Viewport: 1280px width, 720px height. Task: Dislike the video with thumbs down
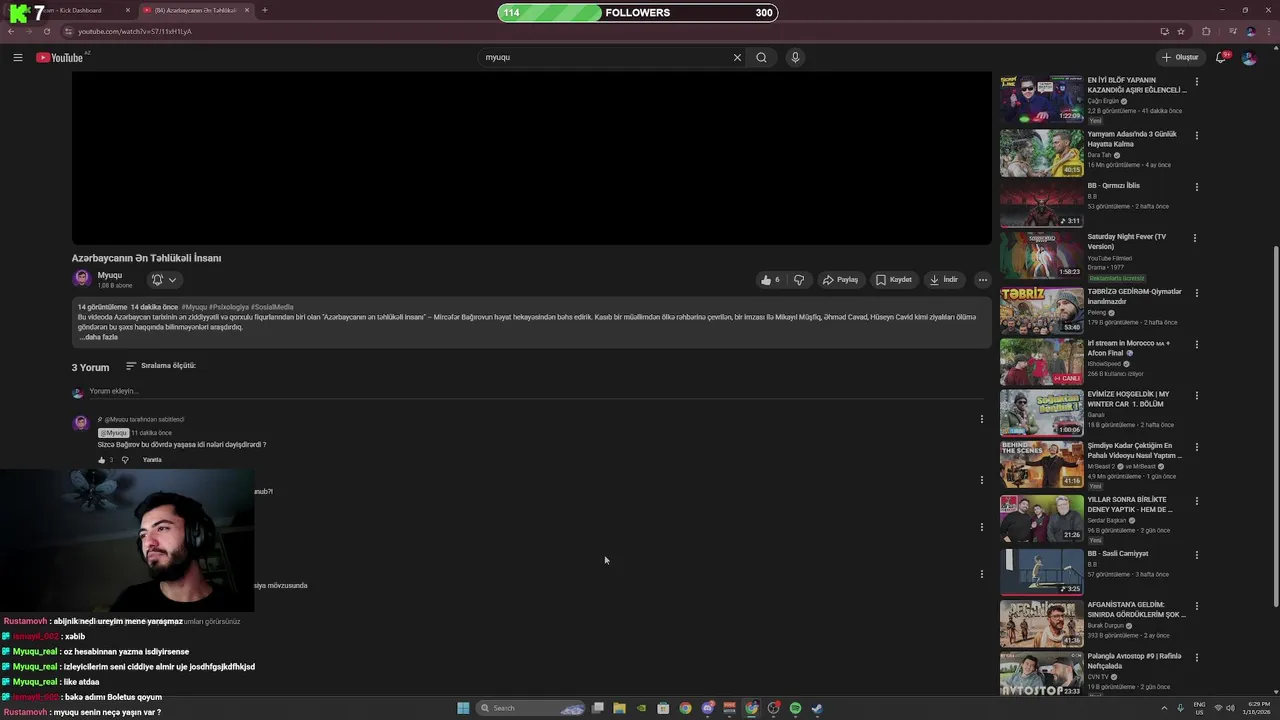pos(798,280)
